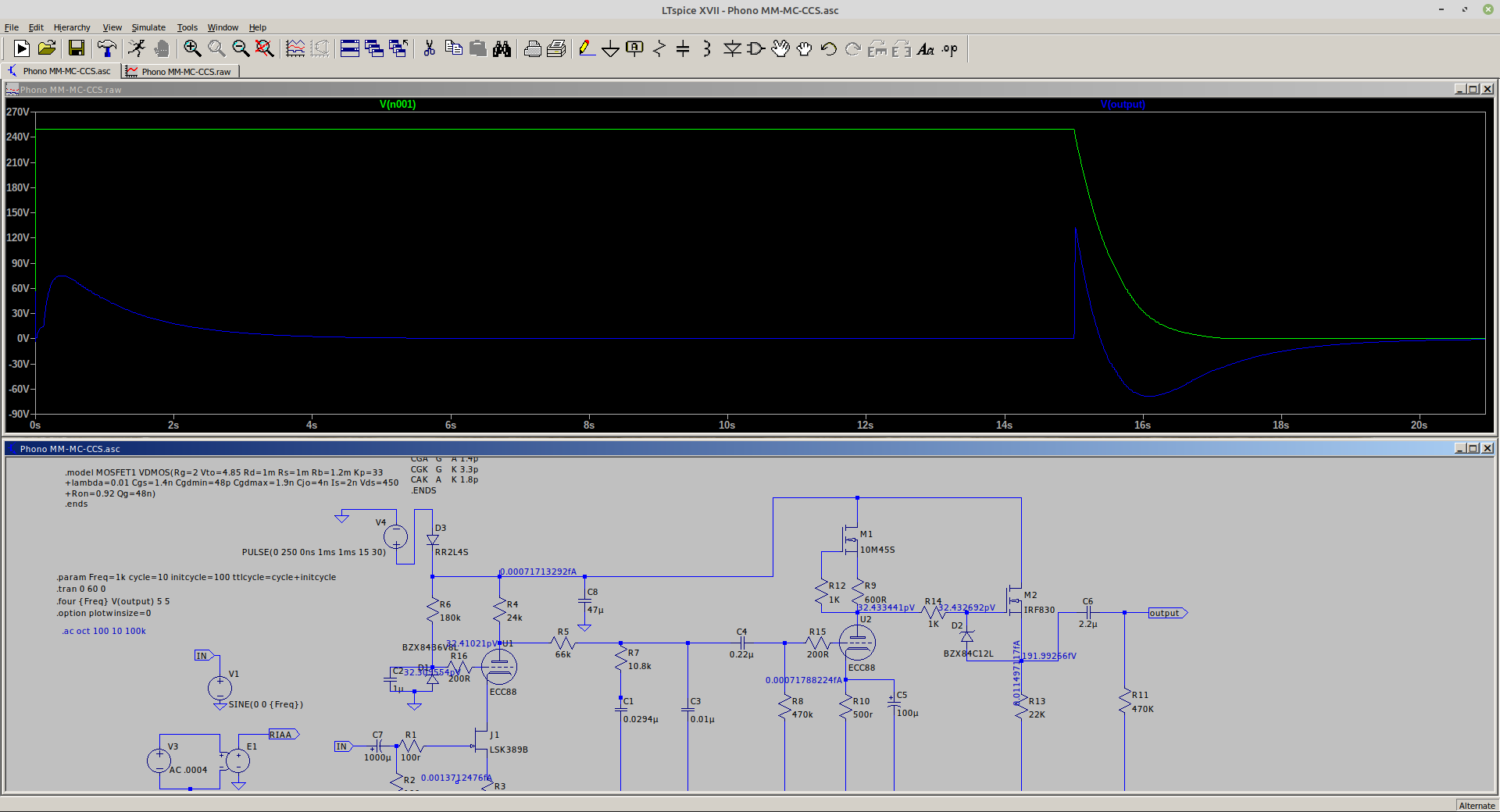Switch to the Phono MM-MC-CCS.asc tab

[x=61, y=71]
